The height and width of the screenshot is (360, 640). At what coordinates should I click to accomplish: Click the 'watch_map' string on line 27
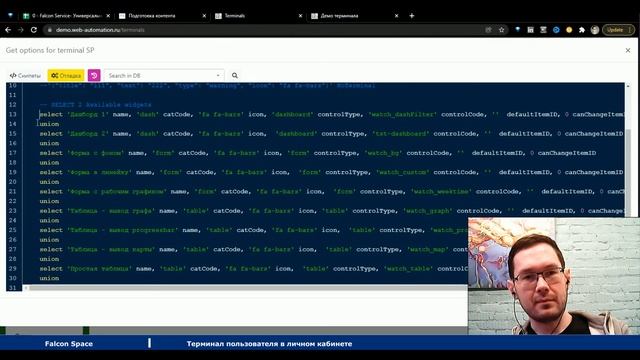click(x=427, y=249)
